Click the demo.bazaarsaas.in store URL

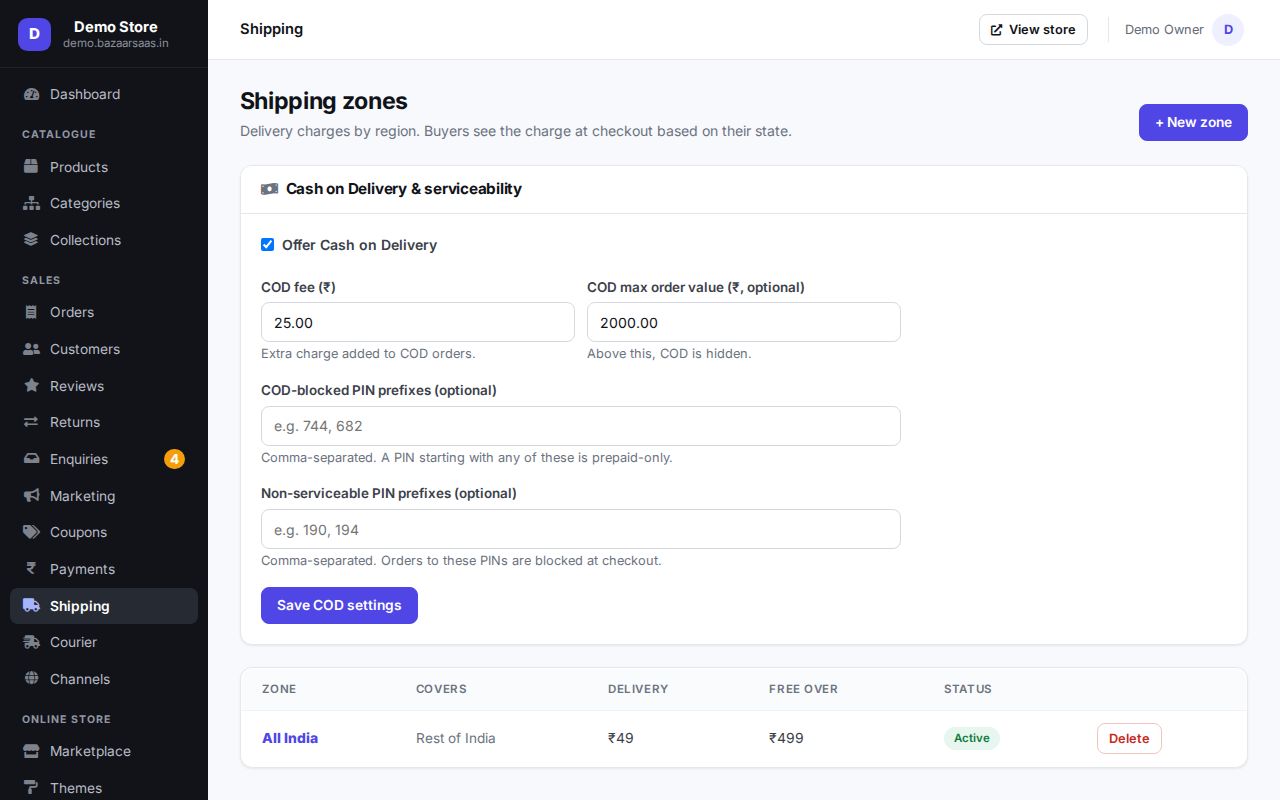point(116,43)
